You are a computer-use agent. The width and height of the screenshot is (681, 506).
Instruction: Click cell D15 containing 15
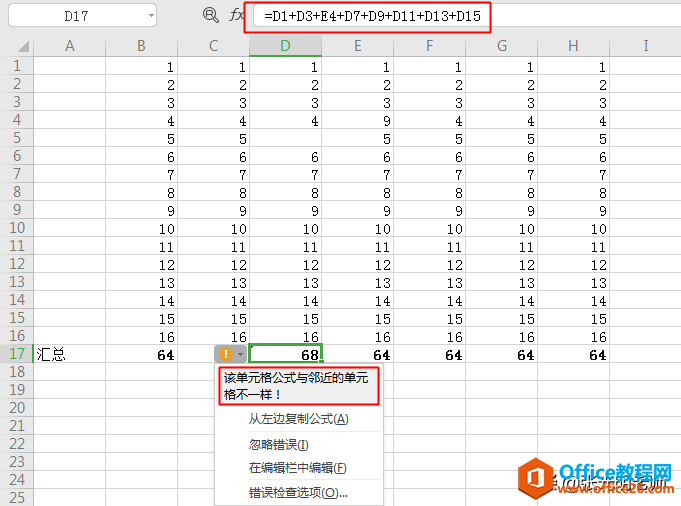click(x=285, y=318)
